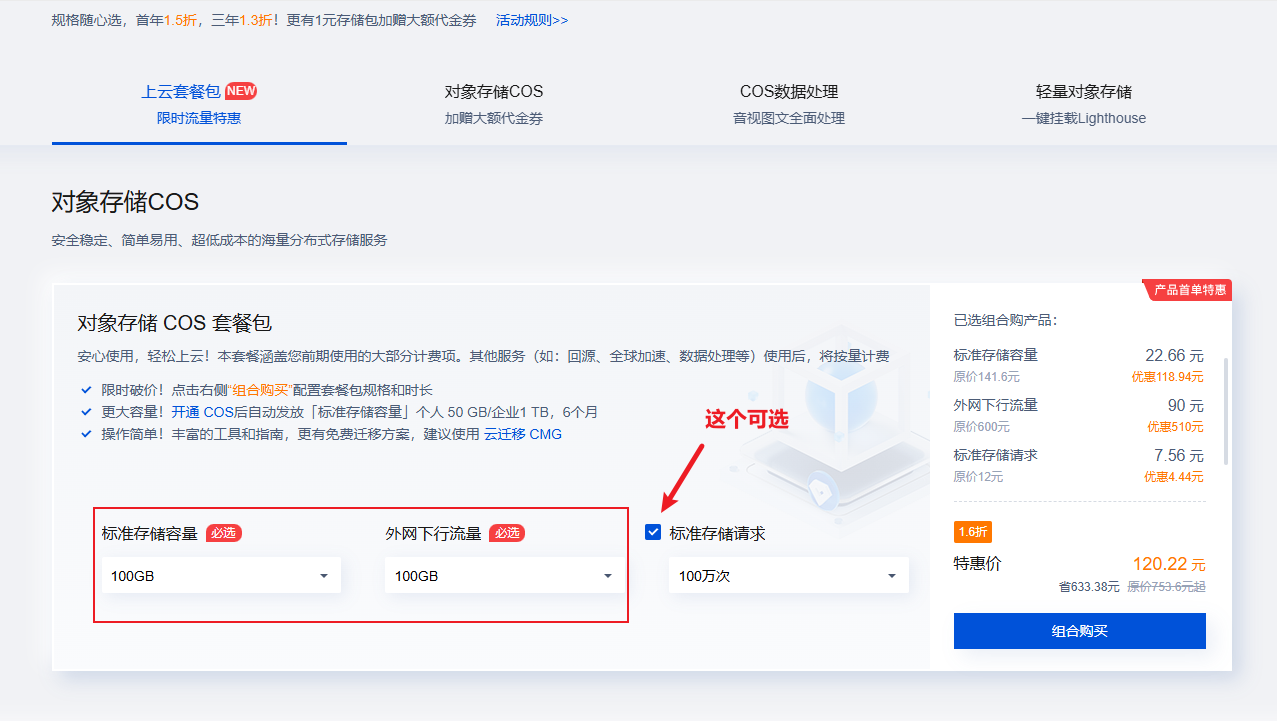Click the orange "组合购买" text link
The width and height of the screenshot is (1277, 721).
pyautogui.click(x=260, y=390)
